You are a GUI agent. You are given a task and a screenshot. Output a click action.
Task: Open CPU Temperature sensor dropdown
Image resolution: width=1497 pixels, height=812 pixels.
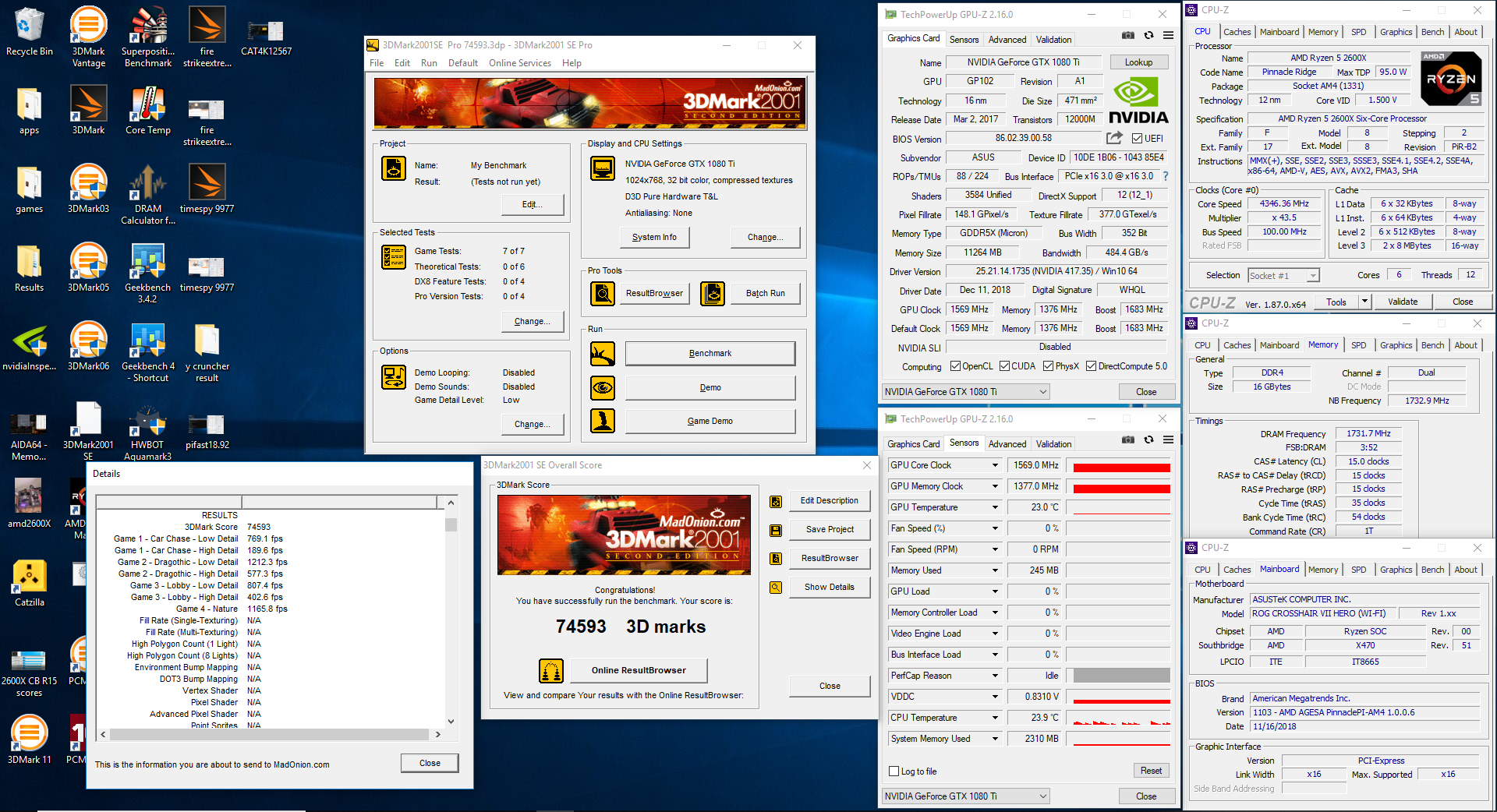995,718
